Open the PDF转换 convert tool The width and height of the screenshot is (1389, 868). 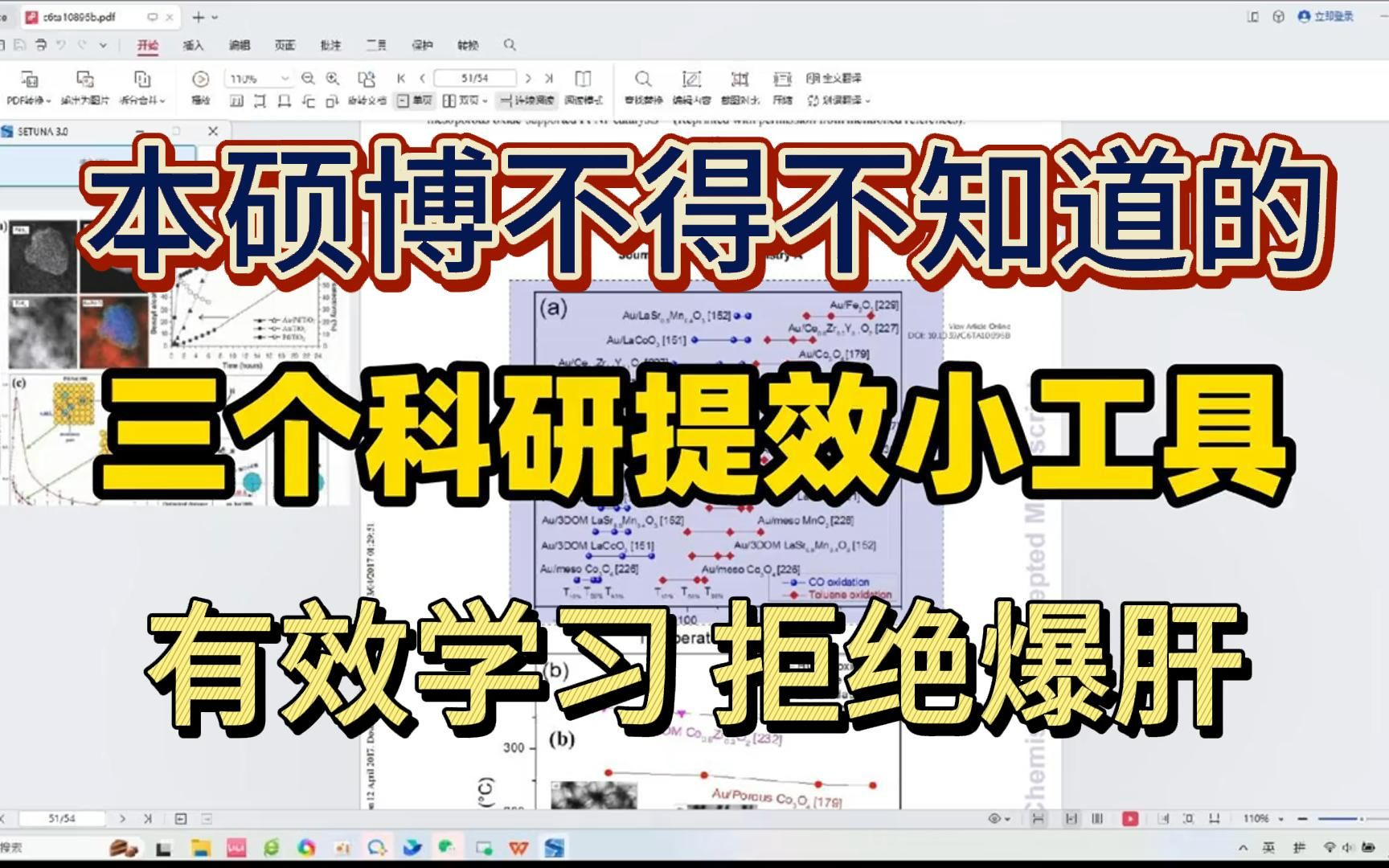tap(28, 87)
